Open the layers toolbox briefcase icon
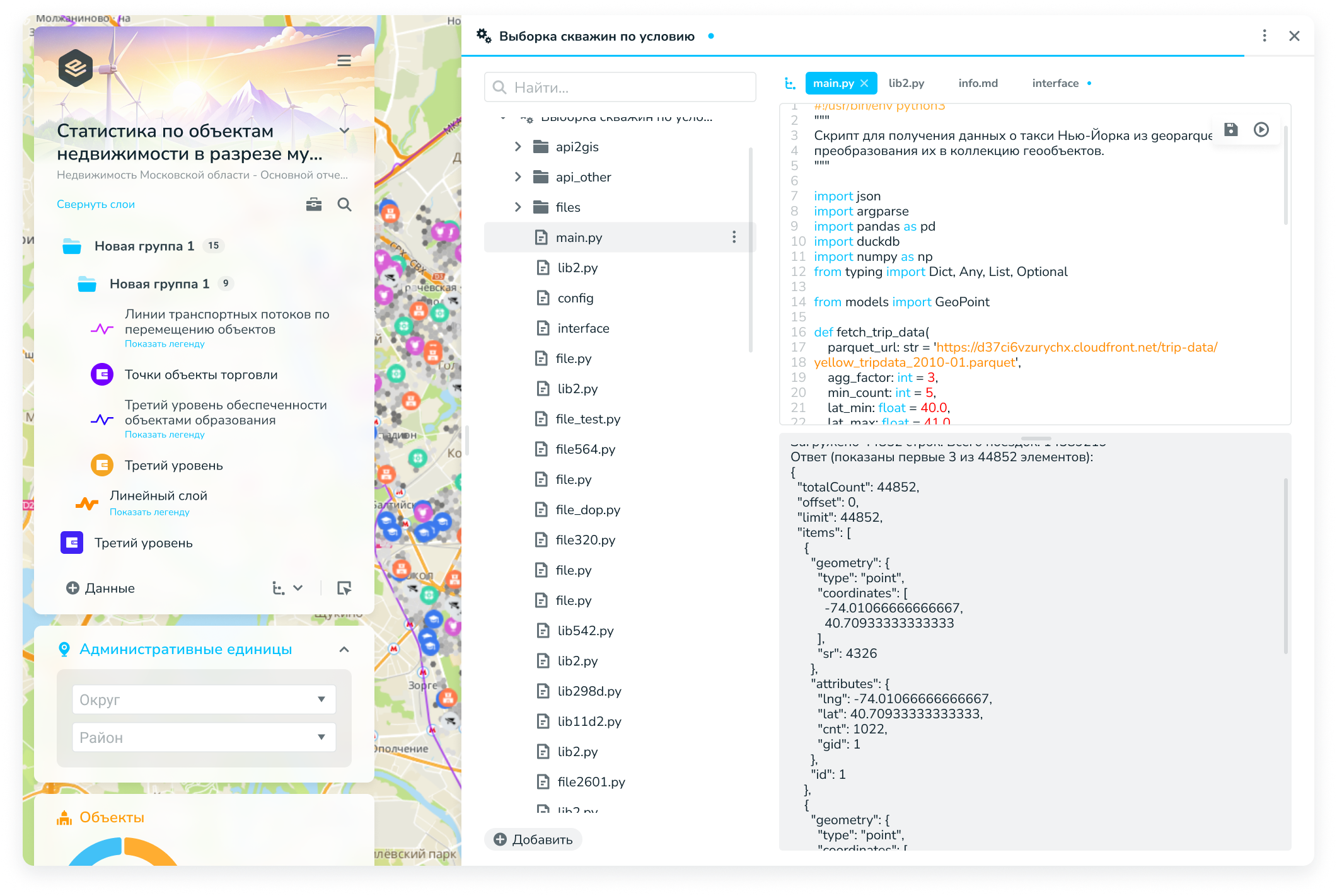The image size is (1337, 896). point(314,204)
